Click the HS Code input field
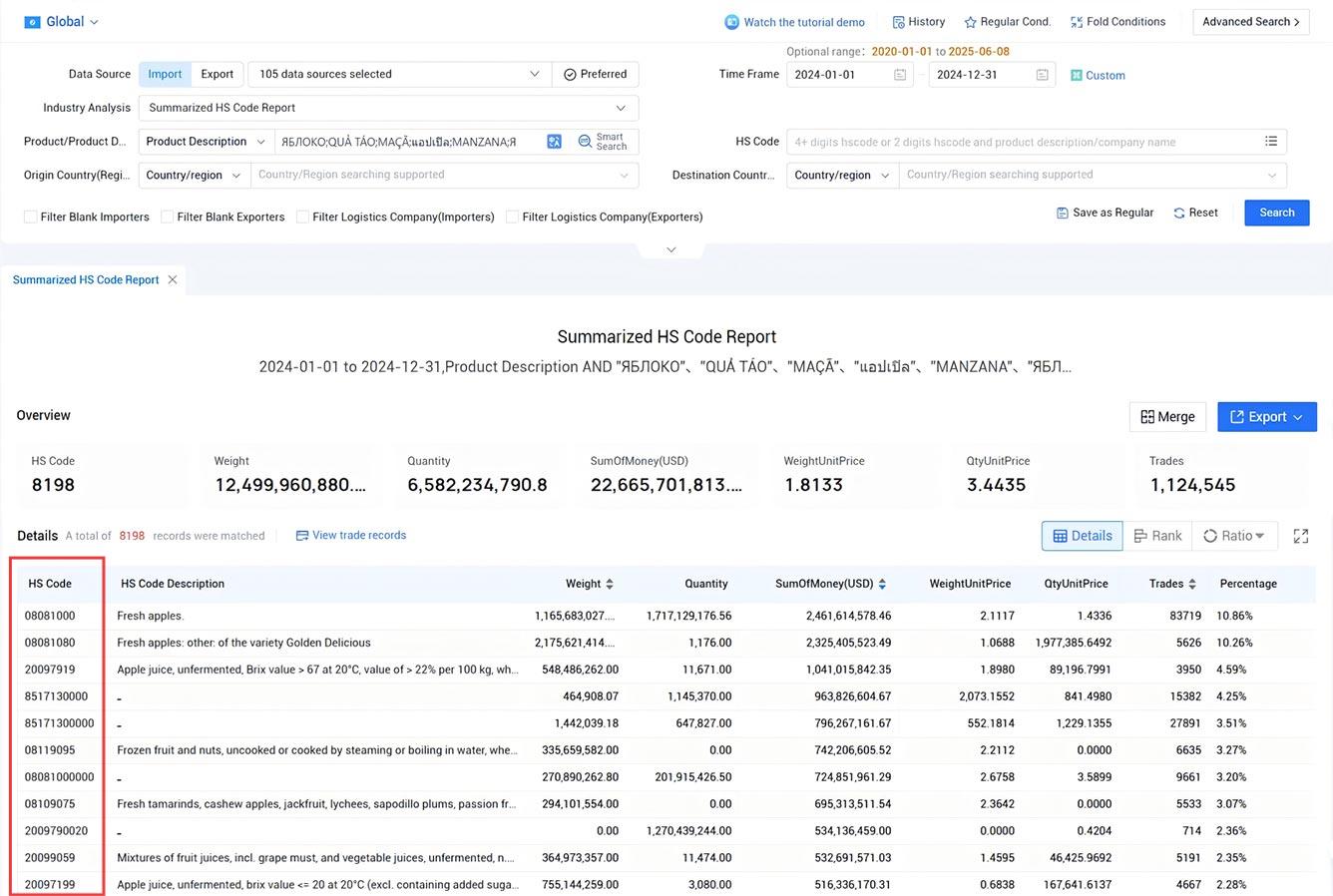Screen dimensions: 1333x896 [x=1024, y=142]
